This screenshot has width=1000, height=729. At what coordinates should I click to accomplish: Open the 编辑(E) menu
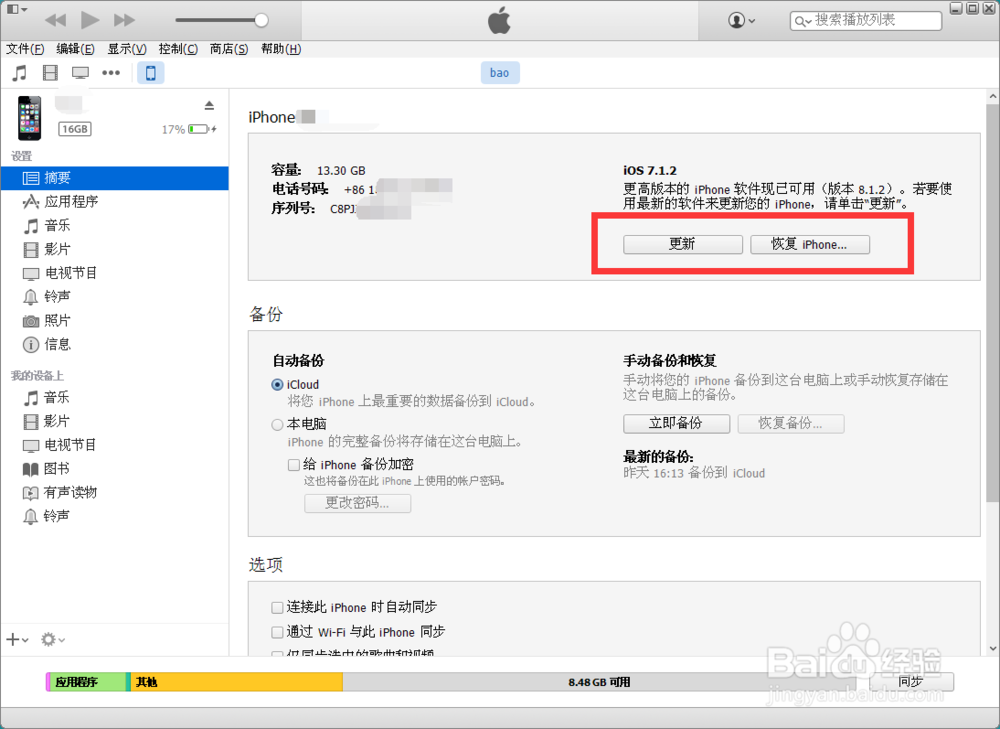tap(75, 49)
